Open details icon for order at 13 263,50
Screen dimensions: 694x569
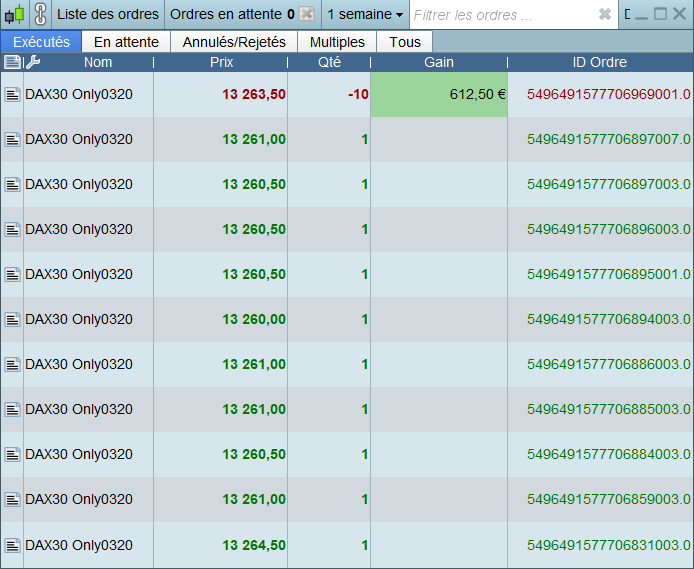point(12,94)
